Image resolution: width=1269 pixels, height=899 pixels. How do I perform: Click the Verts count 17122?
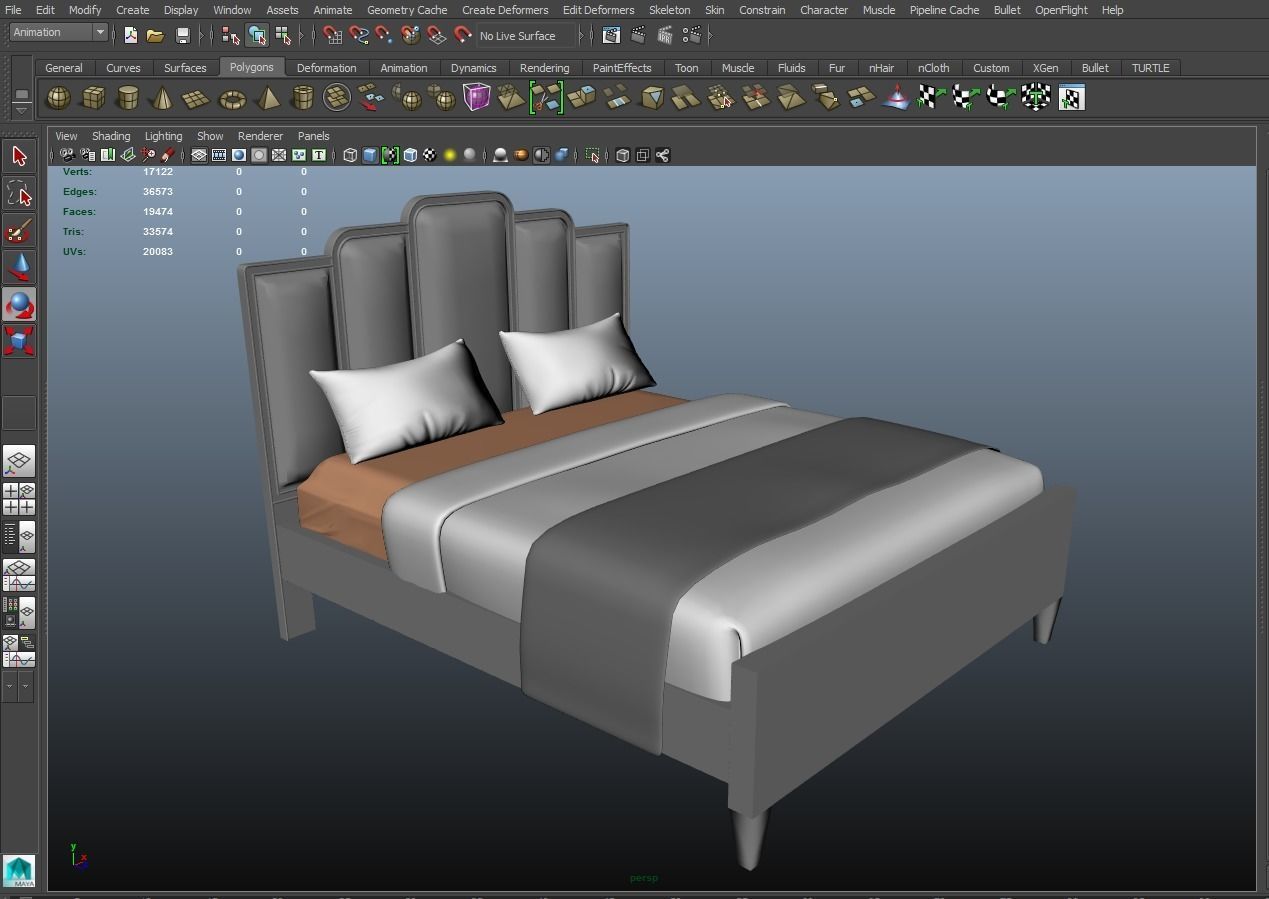tap(158, 172)
